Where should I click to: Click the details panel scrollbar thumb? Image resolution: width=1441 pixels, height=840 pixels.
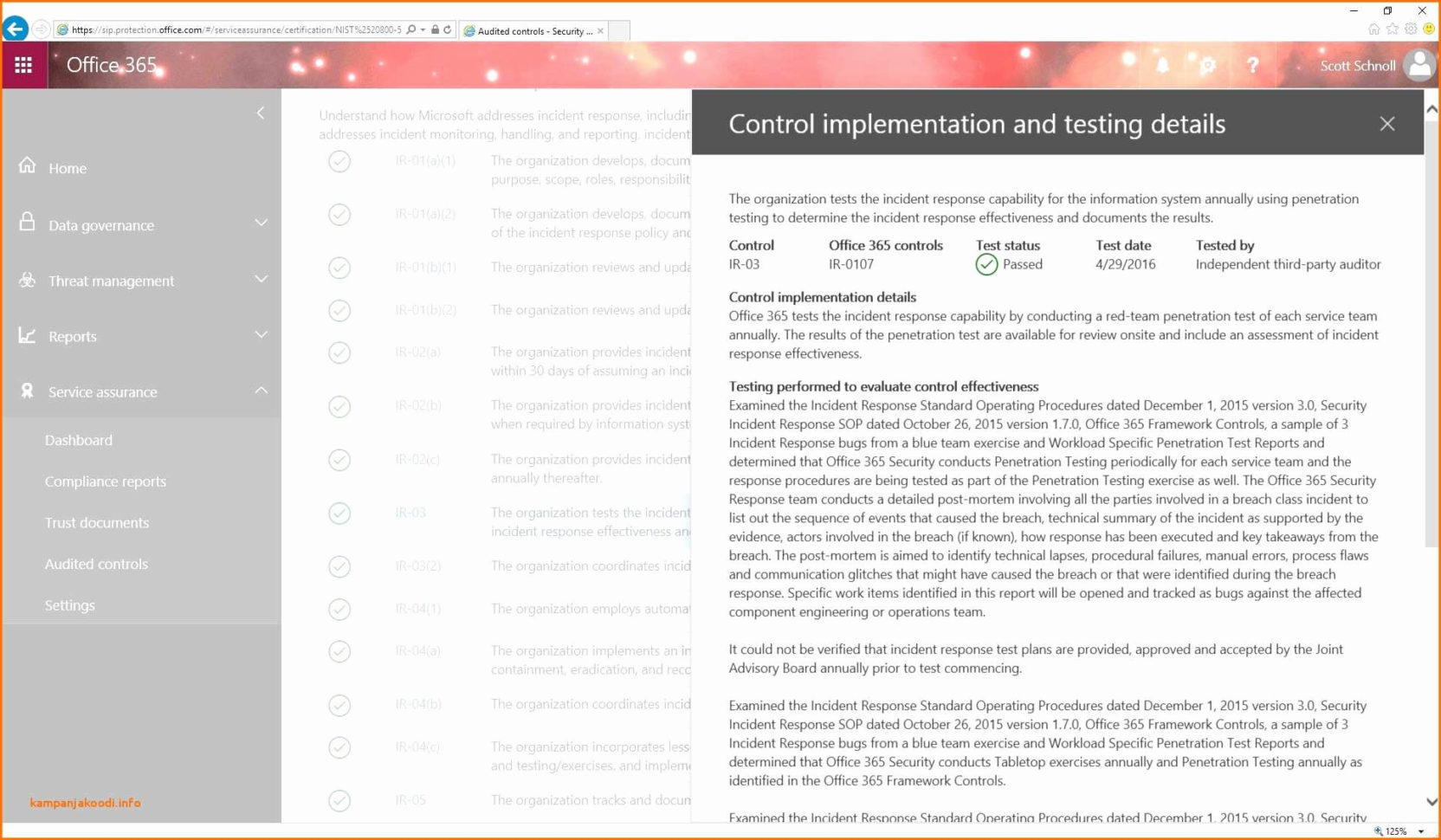pyautogui.click(x=1431, y=333)
